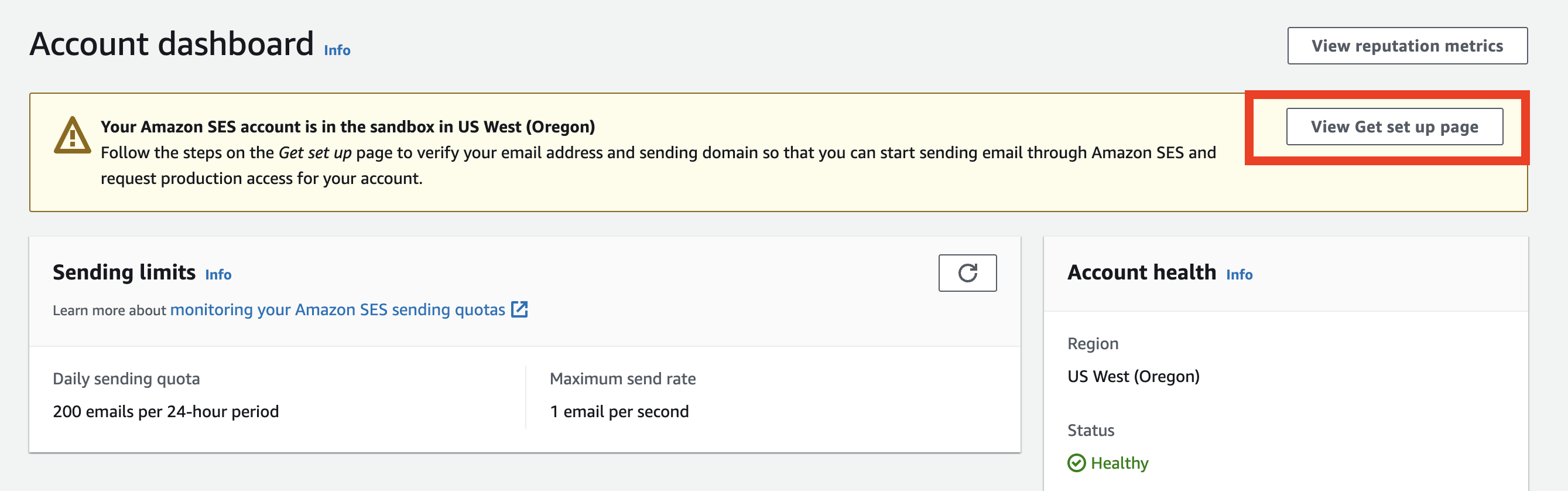Select the 200 emails per 24-hour period value
The width and height of the screenshot is (1568, 491).
166,411
